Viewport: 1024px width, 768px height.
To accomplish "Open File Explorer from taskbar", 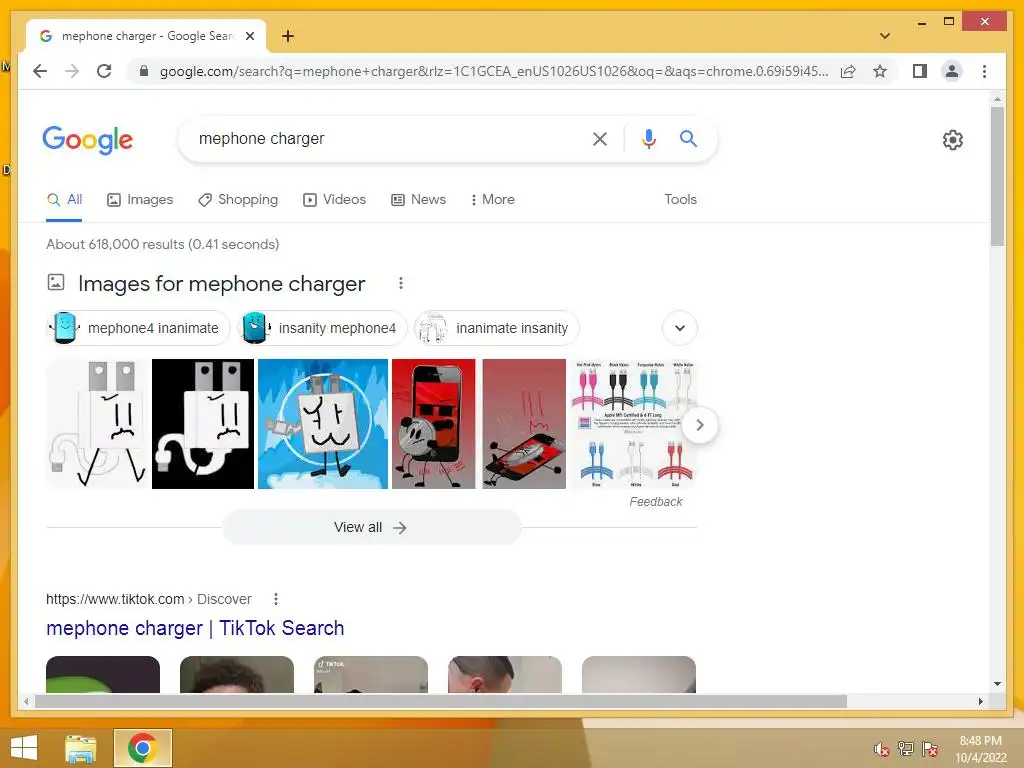I will [80, 748].
